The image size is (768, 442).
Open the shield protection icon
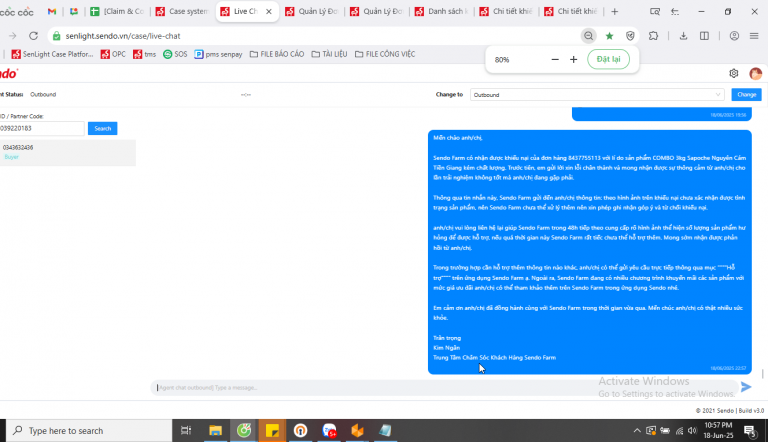click(630, 36)
